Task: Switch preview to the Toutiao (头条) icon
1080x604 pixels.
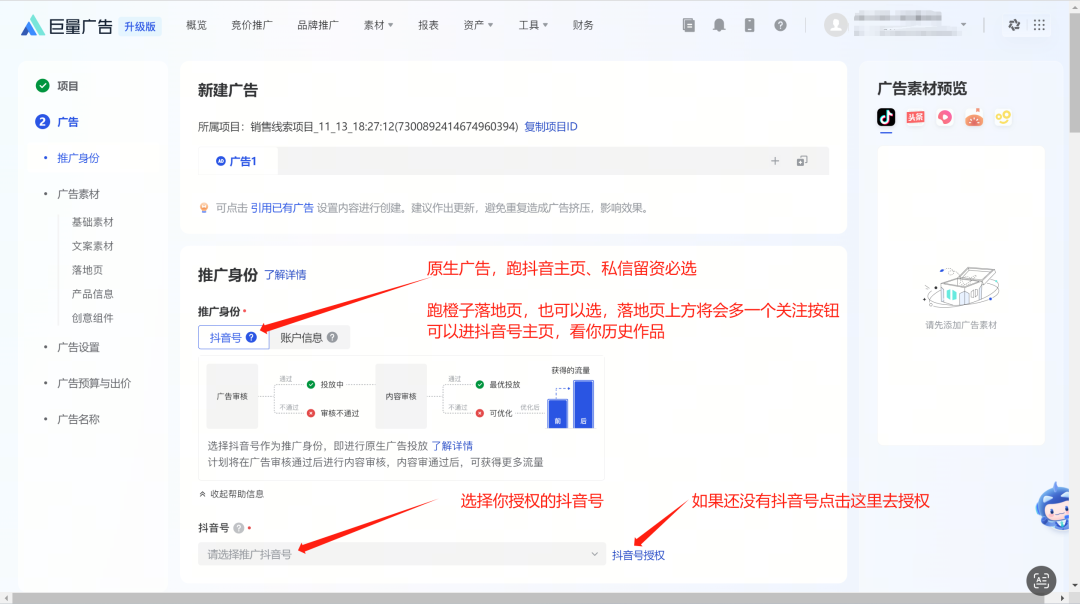Action: tap(915, 117)
